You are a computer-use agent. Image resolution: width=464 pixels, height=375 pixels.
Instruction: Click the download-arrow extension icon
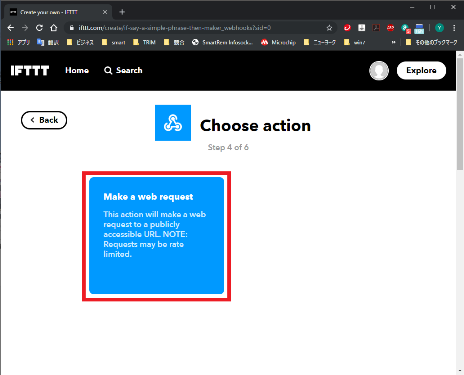pos(362,28)
